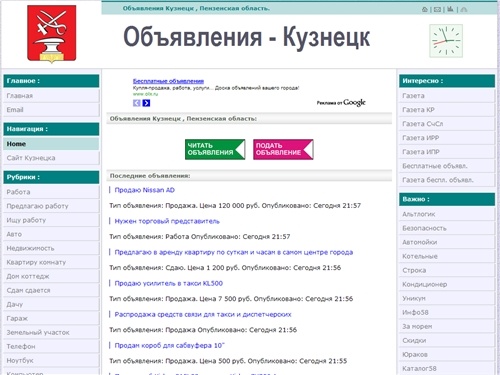Viewport: 500px width, 375px height.
Task: Open the Бесплатные объявления ad link
Action: 168,81
